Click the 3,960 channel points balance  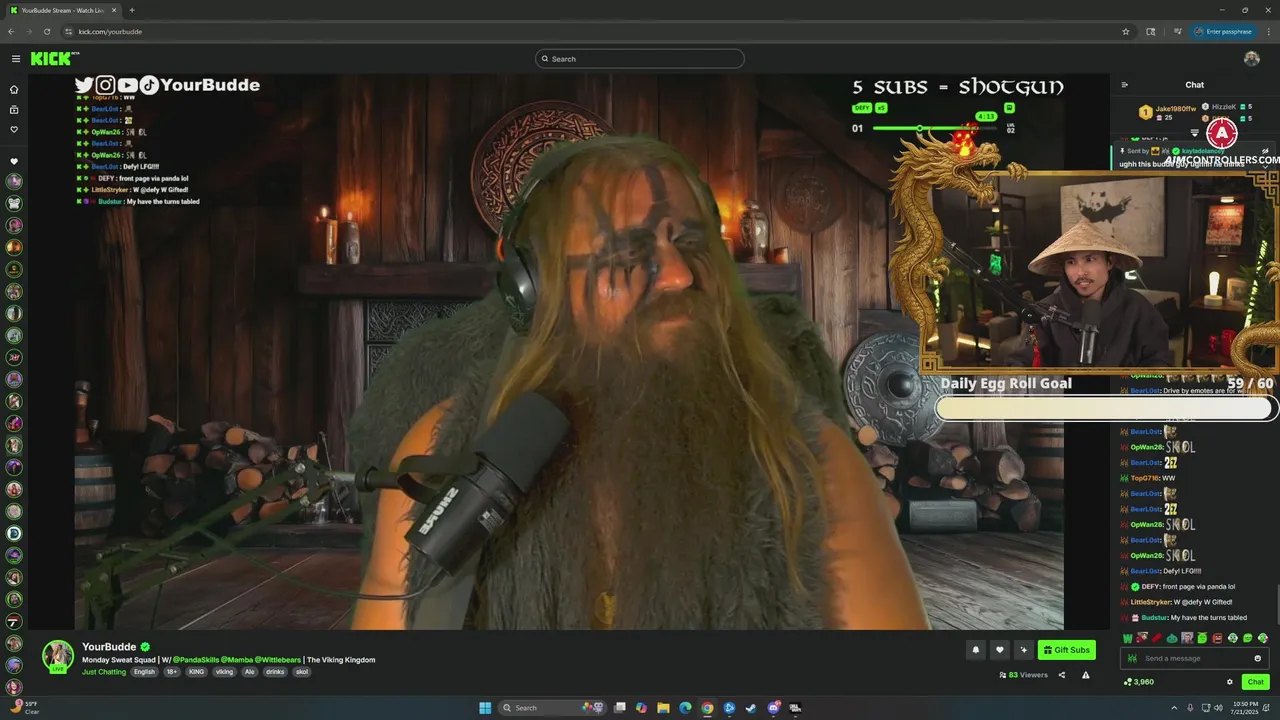(1139, 682)
